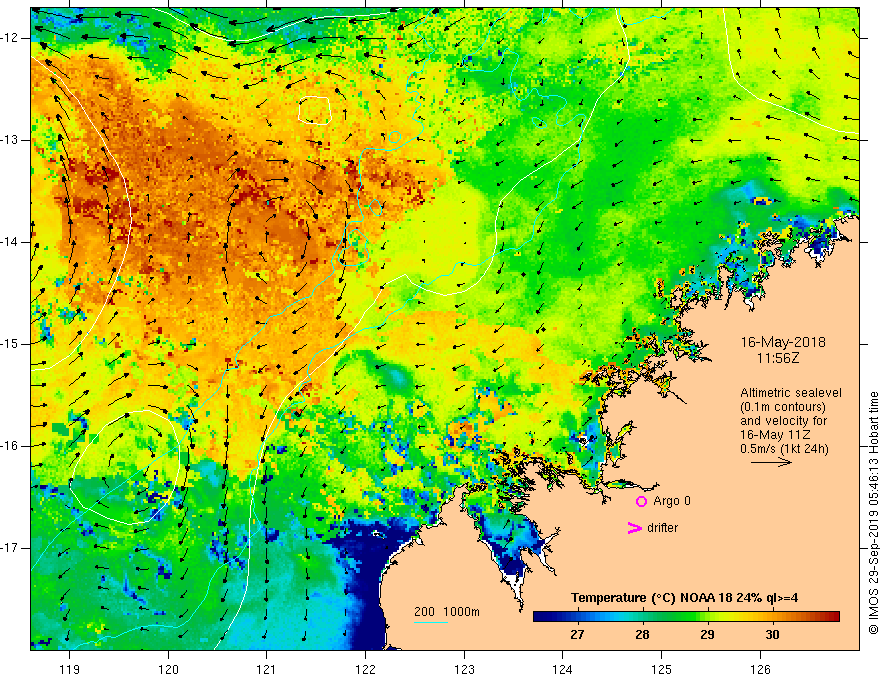Click latitude axis label -17
This screenshot has width=880, height=680.
[x=11, y=548]
